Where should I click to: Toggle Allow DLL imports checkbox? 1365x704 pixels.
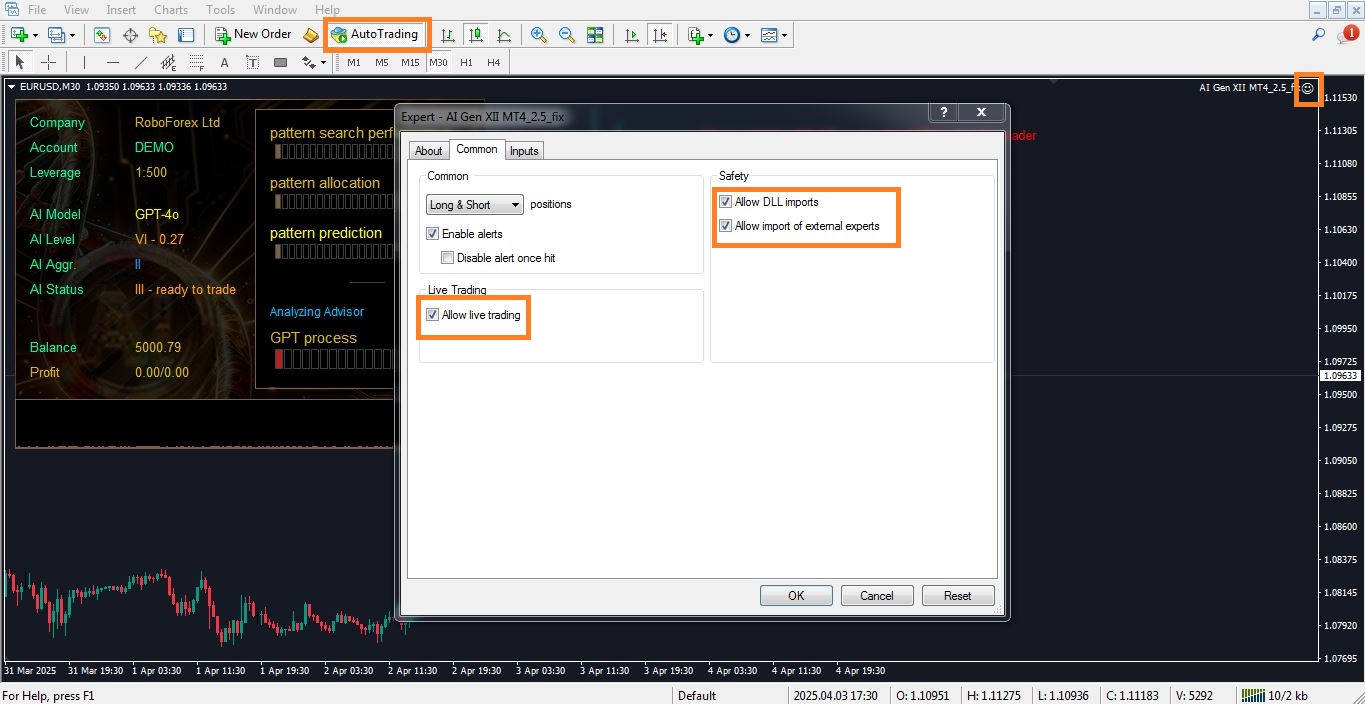(x=726, y=202)
